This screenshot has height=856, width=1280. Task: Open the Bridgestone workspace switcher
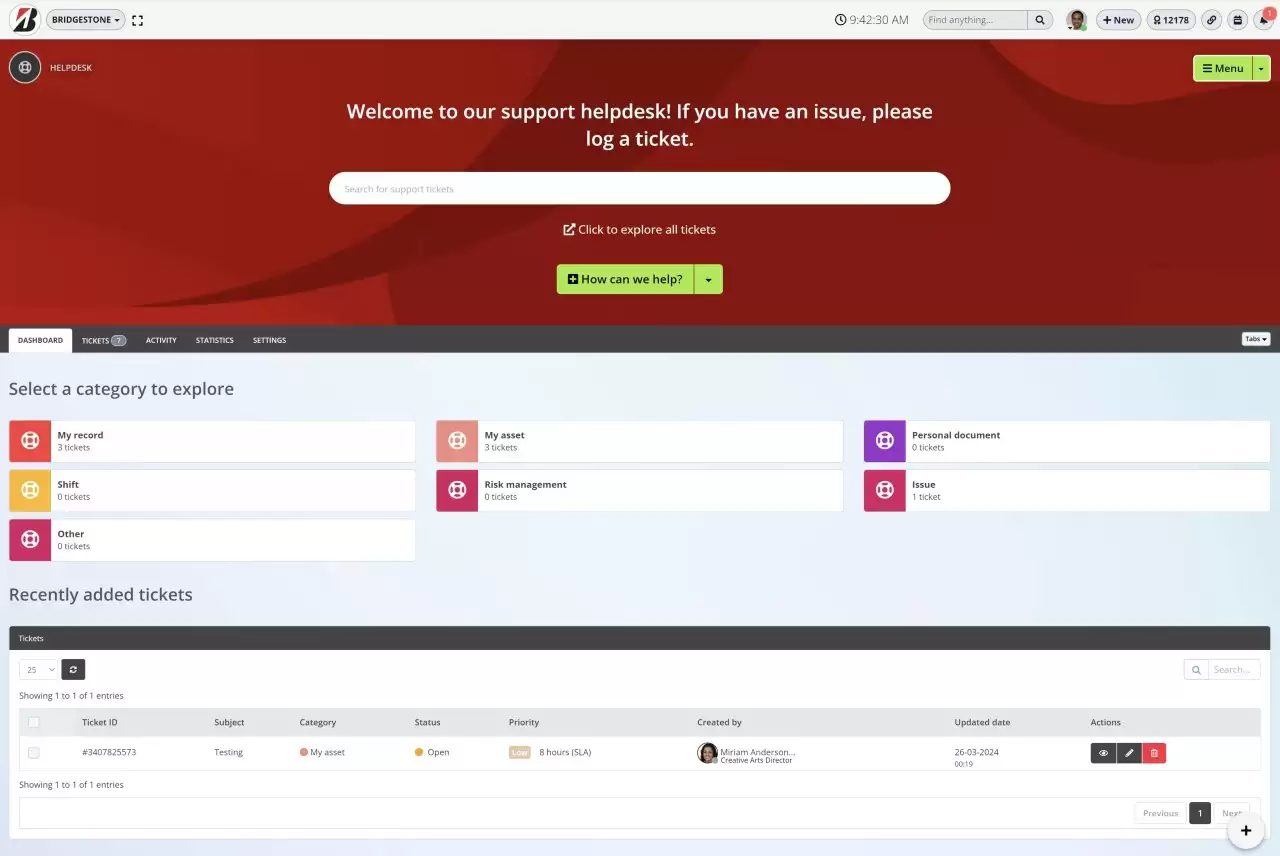85,19
